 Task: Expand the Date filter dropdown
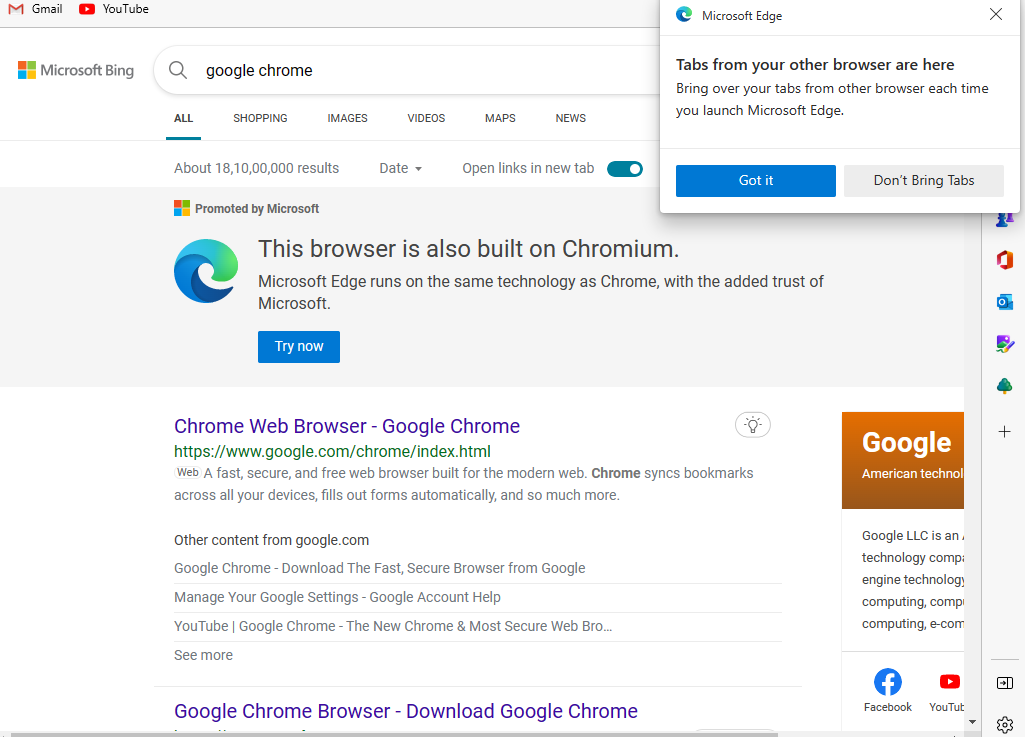coord(400,169)
